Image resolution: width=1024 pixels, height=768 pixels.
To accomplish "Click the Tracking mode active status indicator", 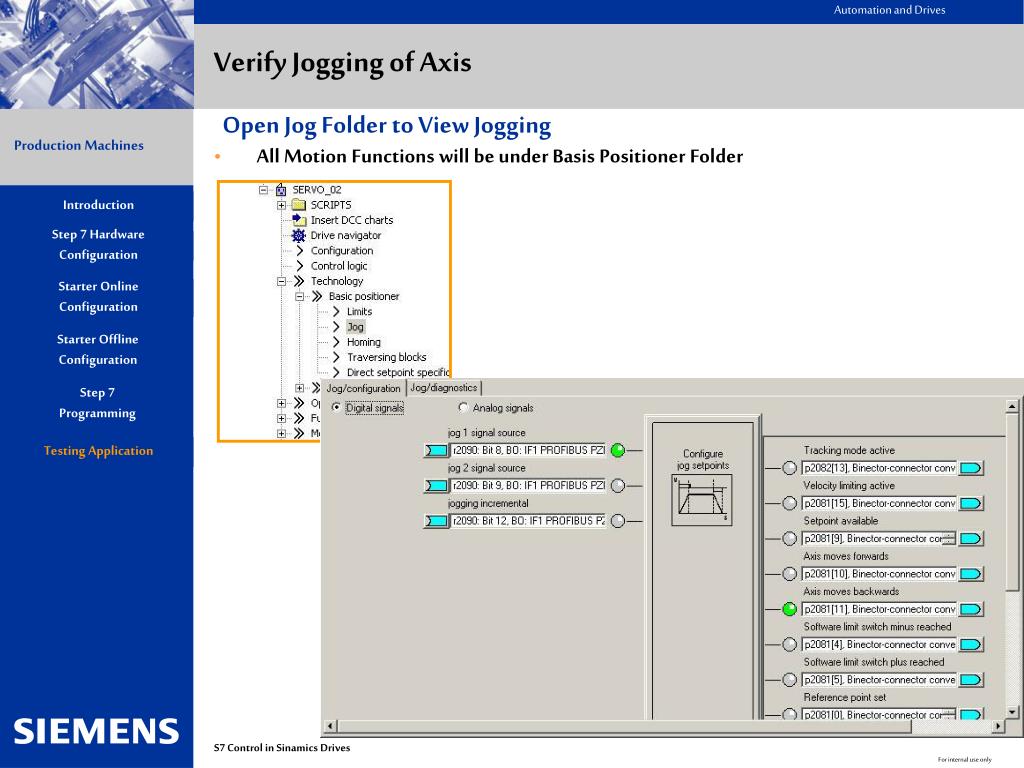I will [x=790, y=468].
